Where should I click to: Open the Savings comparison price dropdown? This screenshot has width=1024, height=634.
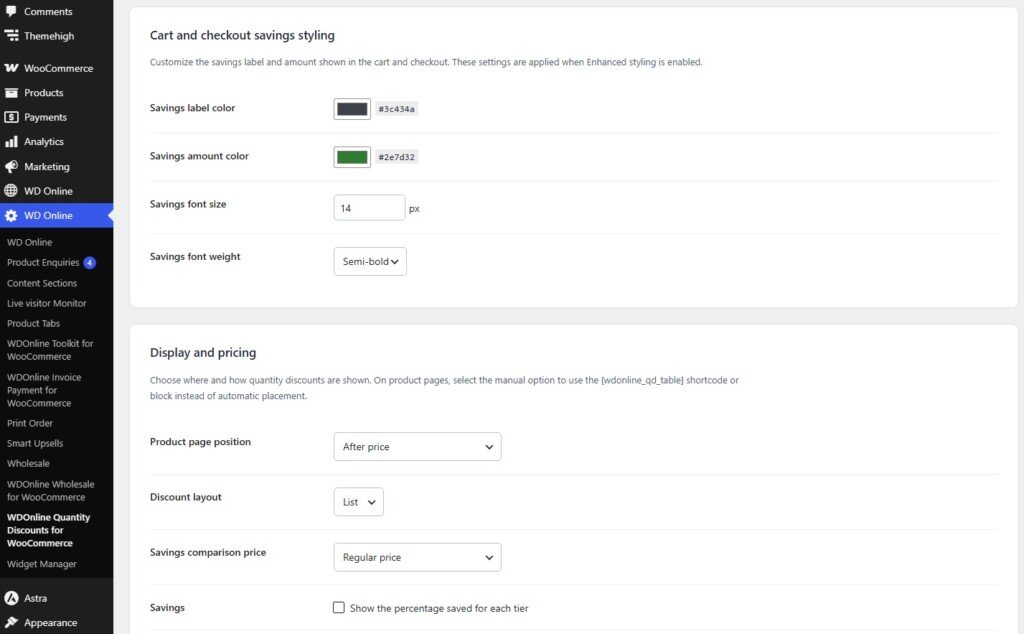pos(417,557)
